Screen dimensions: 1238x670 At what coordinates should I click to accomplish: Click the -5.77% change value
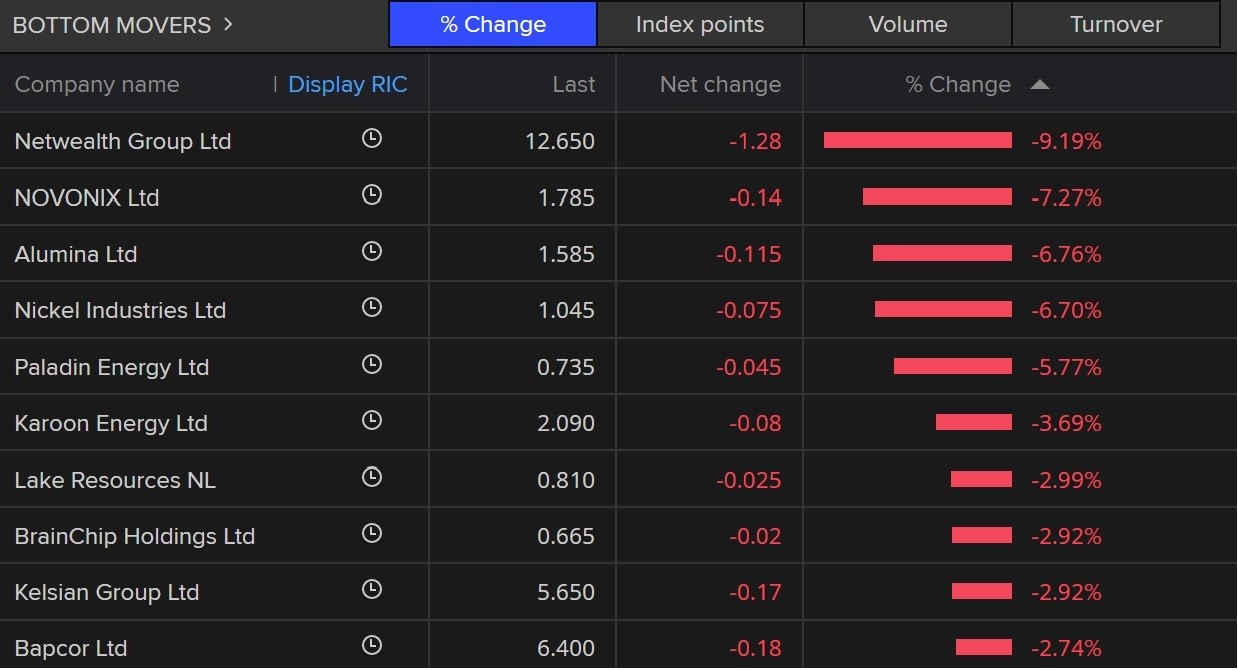coord(1066,367)
